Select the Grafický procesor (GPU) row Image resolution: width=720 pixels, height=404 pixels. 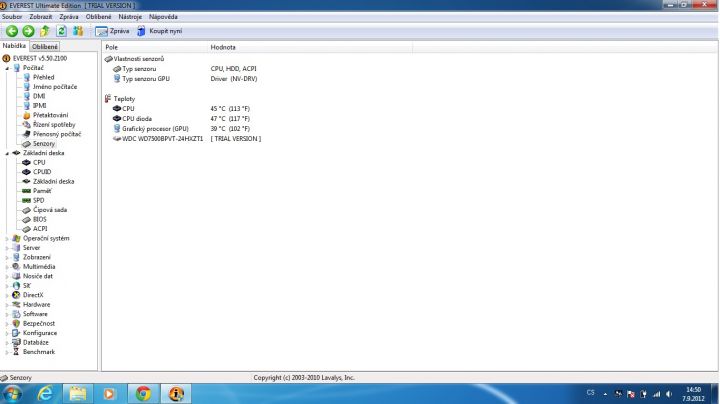[181, 129]
